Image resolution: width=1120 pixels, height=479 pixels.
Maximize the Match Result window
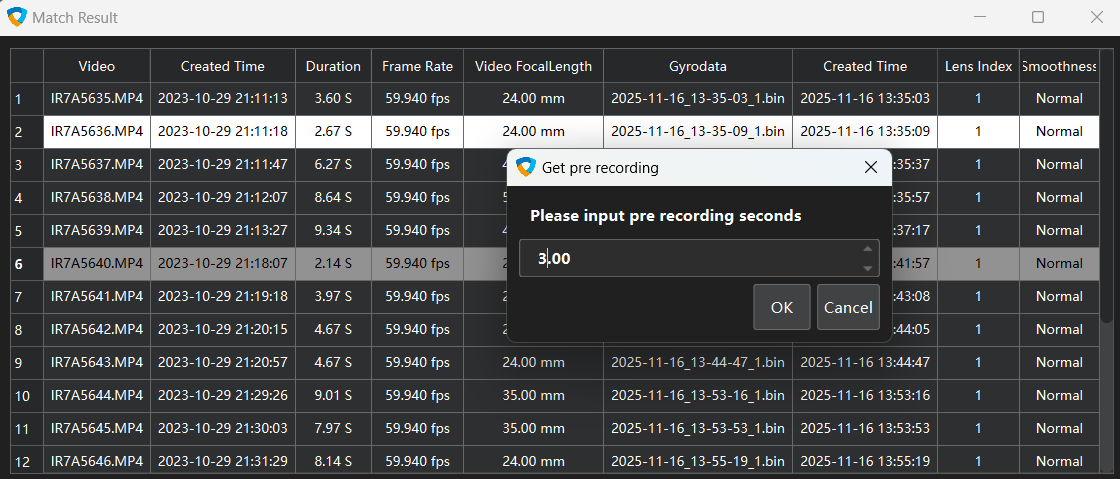pos(1038,17)
